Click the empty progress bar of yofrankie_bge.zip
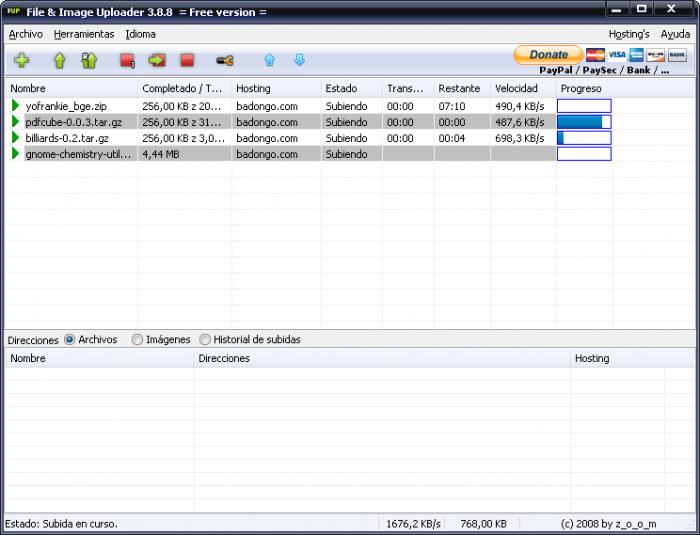This screenshot has height=535, width=700. [584, 106]
